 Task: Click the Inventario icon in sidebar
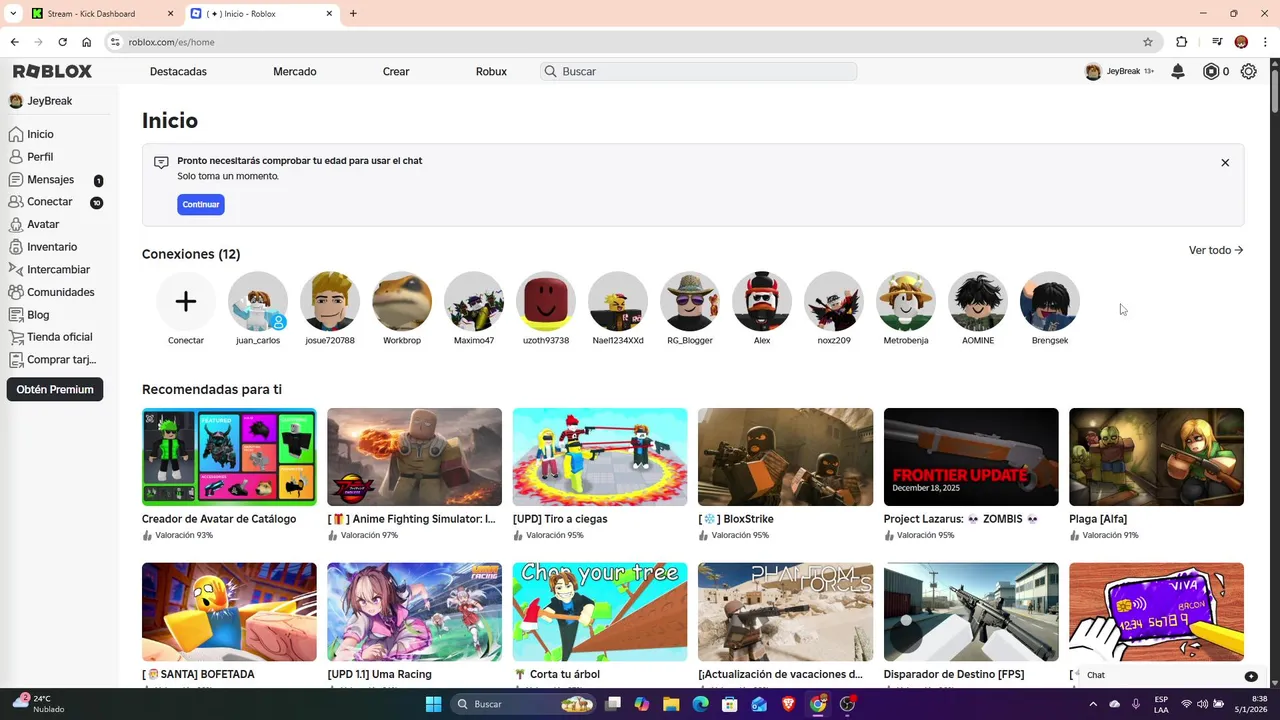pyautogui.click(x=16, y=247)
